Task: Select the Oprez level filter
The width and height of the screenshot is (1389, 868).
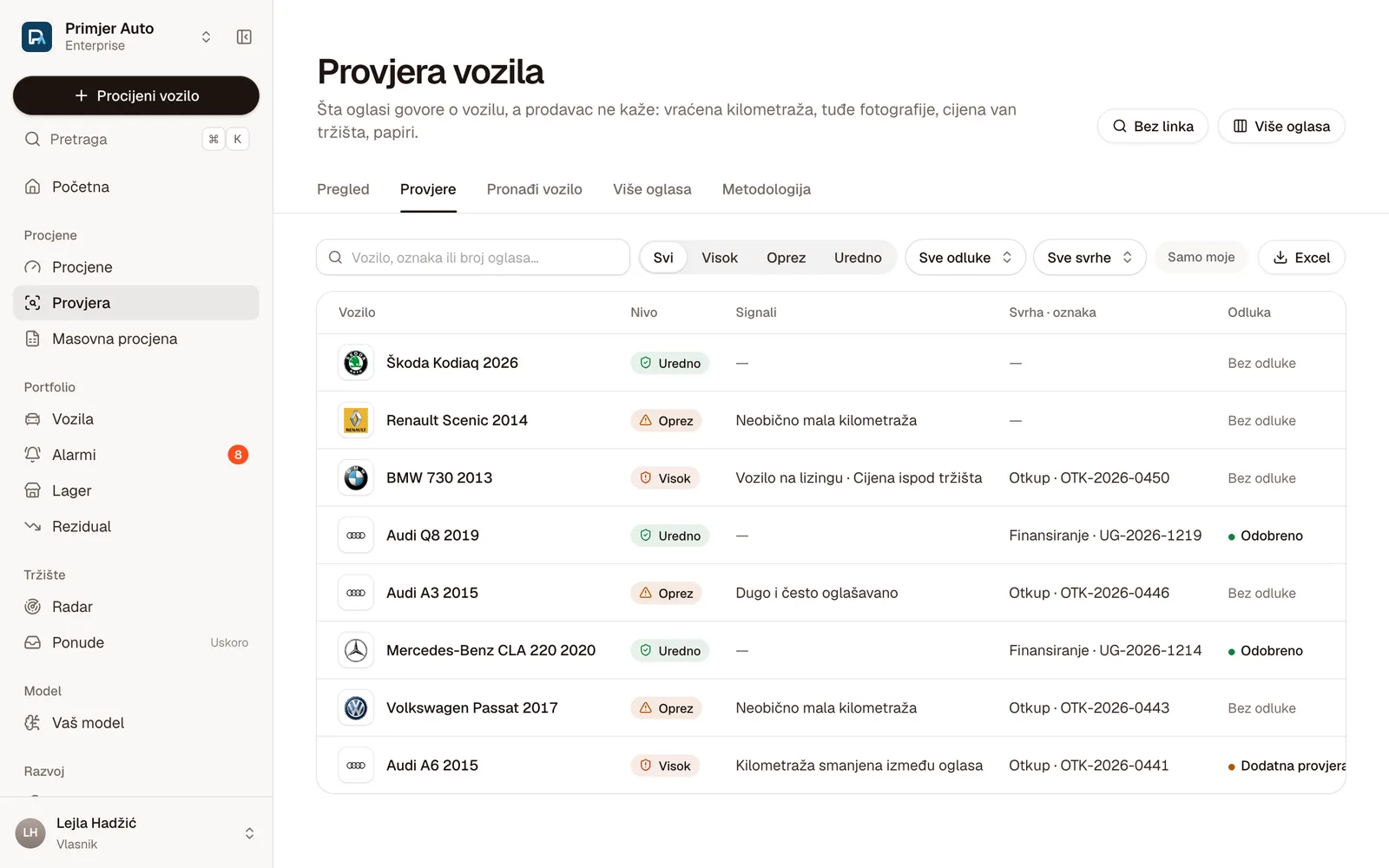Action: [786, 258]
